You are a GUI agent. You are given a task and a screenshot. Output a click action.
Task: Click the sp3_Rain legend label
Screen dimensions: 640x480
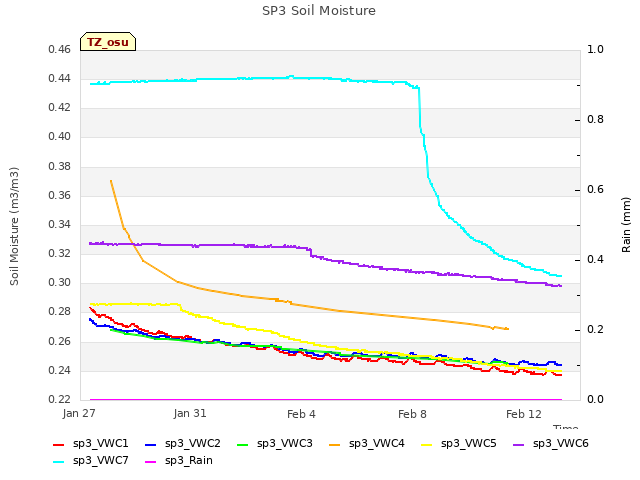pos(189,460)
